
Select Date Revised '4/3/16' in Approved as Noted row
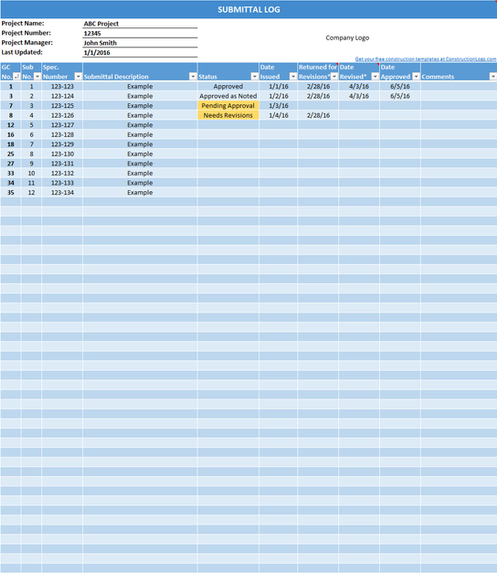click(x=359, y=96)
